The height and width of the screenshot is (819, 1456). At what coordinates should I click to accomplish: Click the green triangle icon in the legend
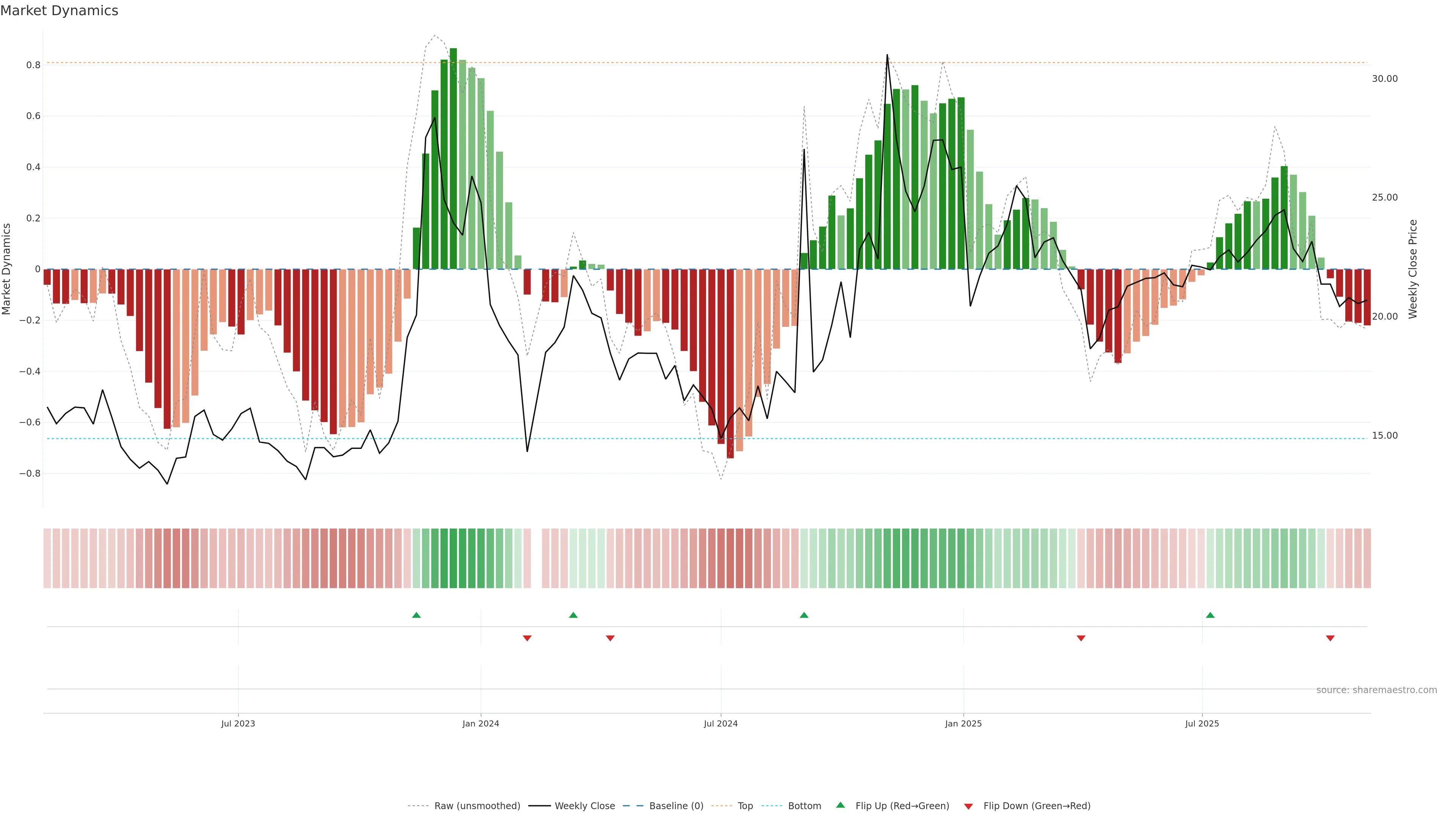coord(841,805)
